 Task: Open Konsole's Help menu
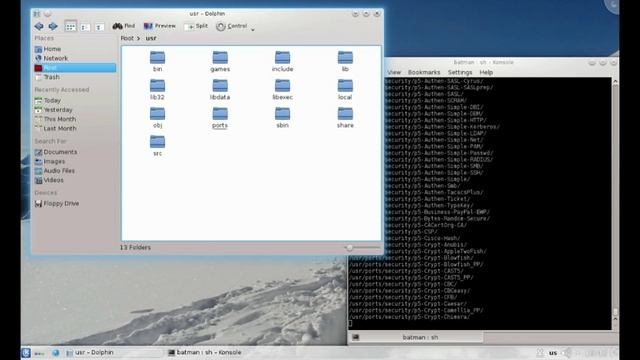(486, 72)
